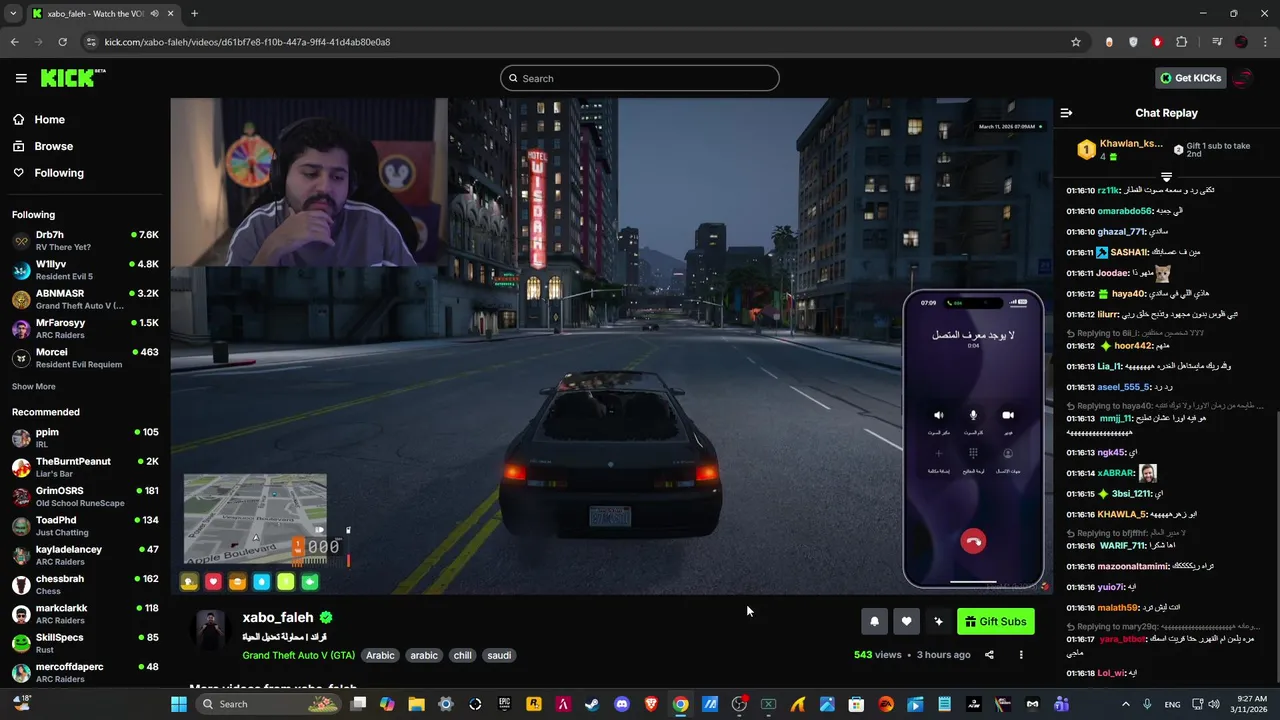Viewport: 1280px width, 720px height.
Task: Open ppim recommended channel
Action: point(85,438)
